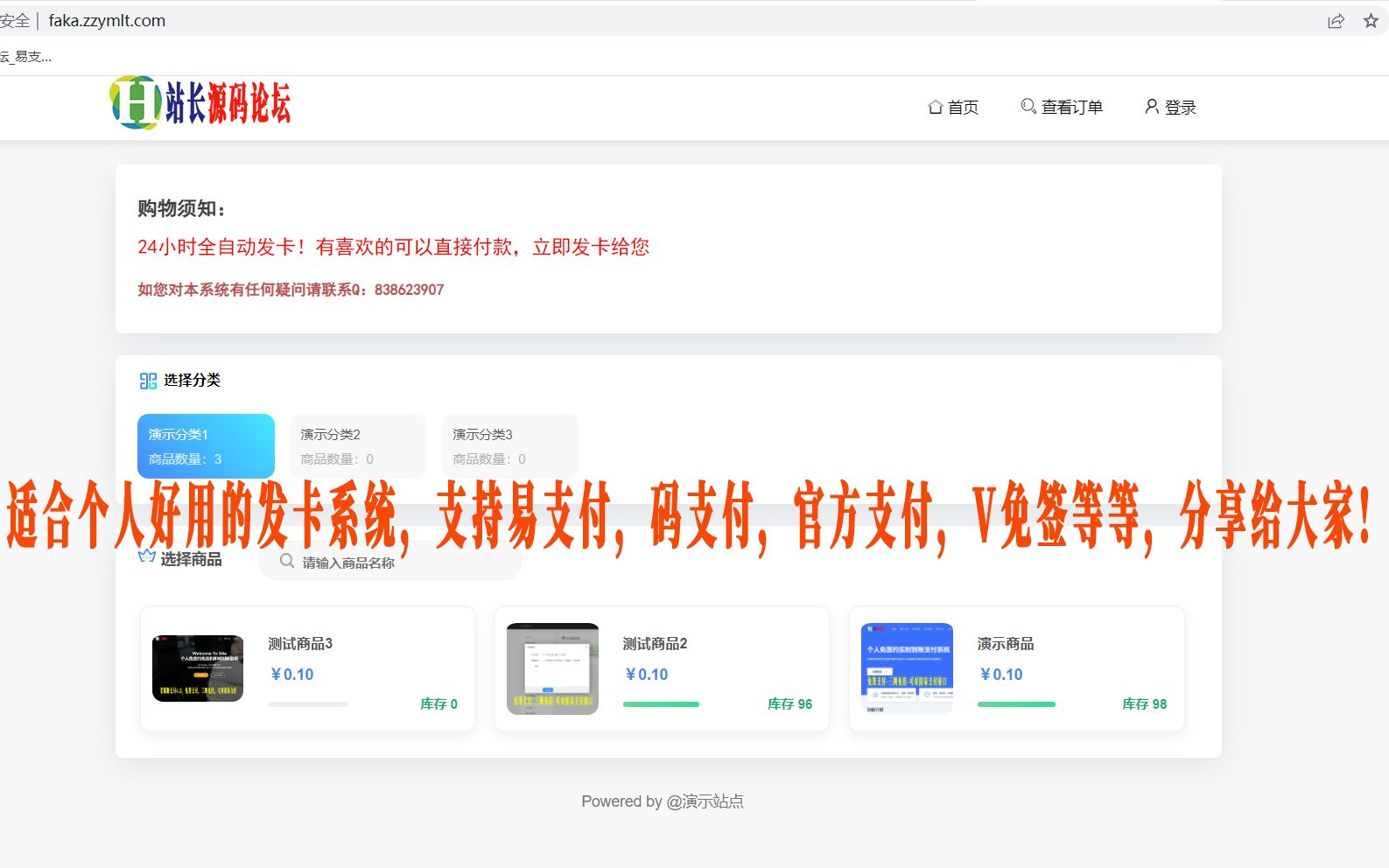Click the crown icon beside 选择商品
1389x868 pixels.
coord(147,556)
